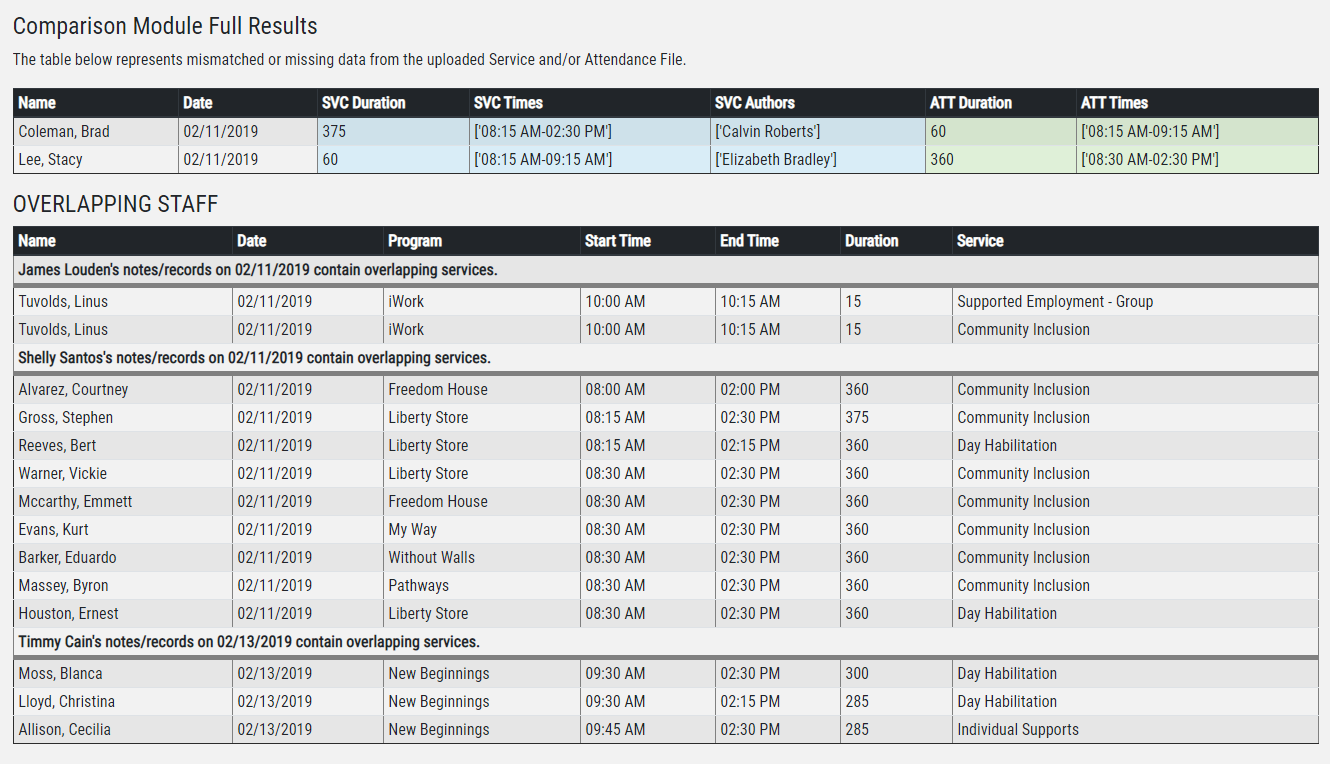Select ATT Duration value in Lee, Stacy row
This screenshot has width=1330, height=764.
[1001, 160]
